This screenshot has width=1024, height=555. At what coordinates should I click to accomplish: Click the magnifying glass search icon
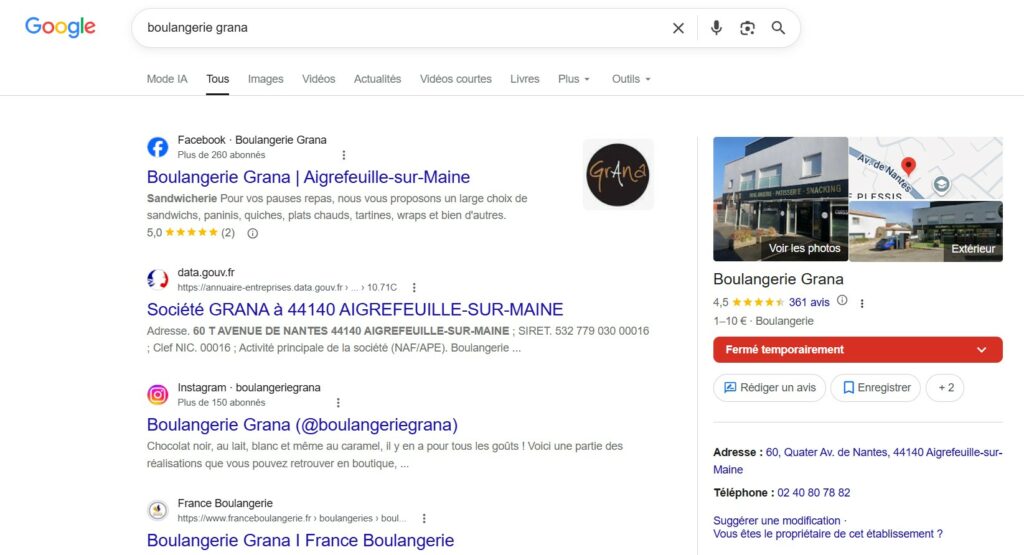778,28
